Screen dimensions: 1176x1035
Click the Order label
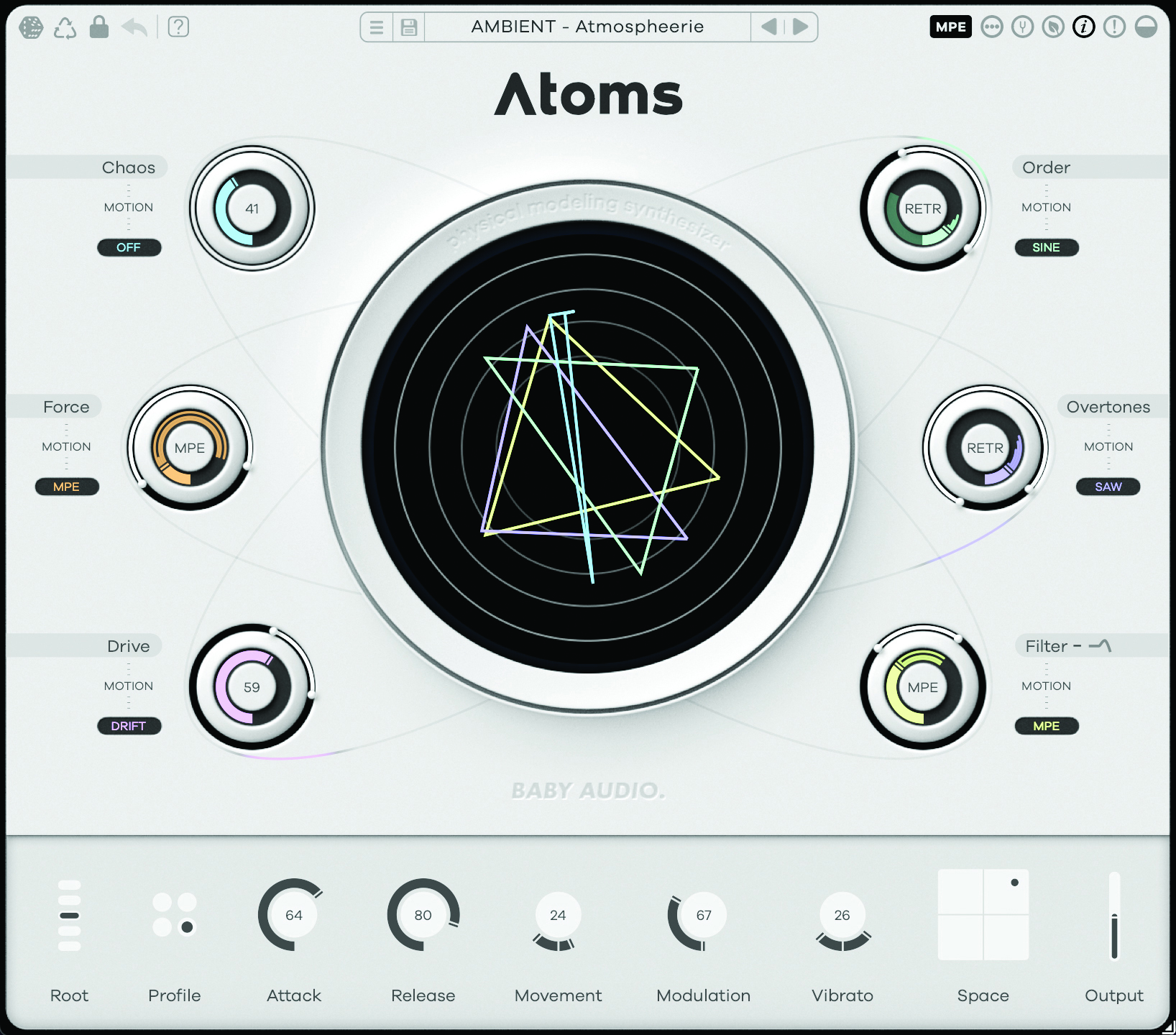click(1046, 167)
